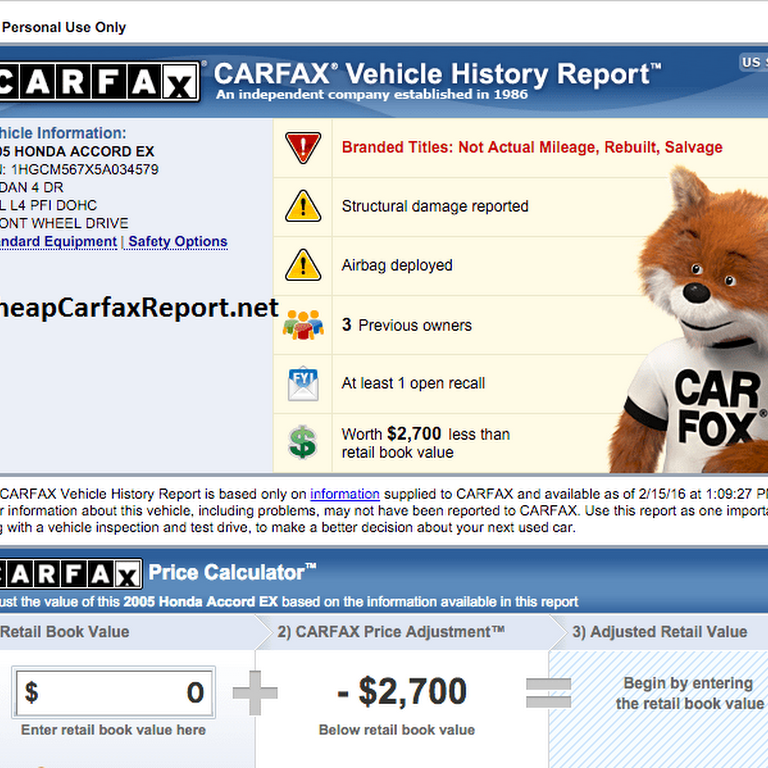The width and height of the screenshot is (768, 768).
Task: Click 'Begin by entering the retail book value'
Action: [x=690, y=693]
